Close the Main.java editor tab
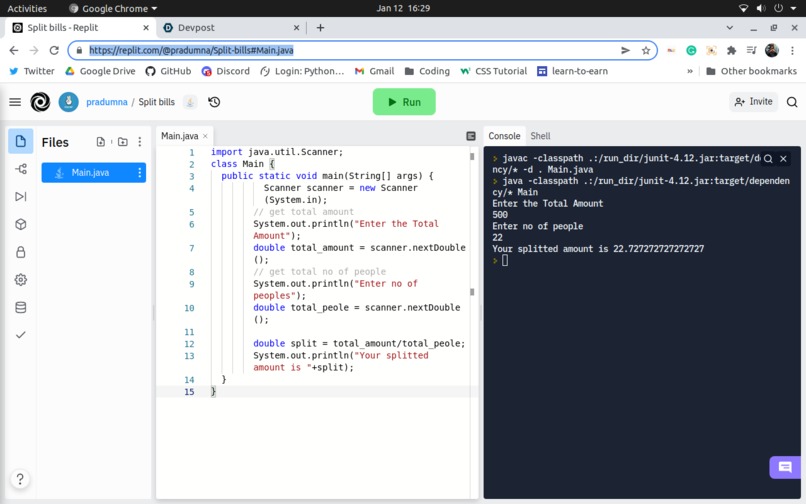 click(205, 136)
